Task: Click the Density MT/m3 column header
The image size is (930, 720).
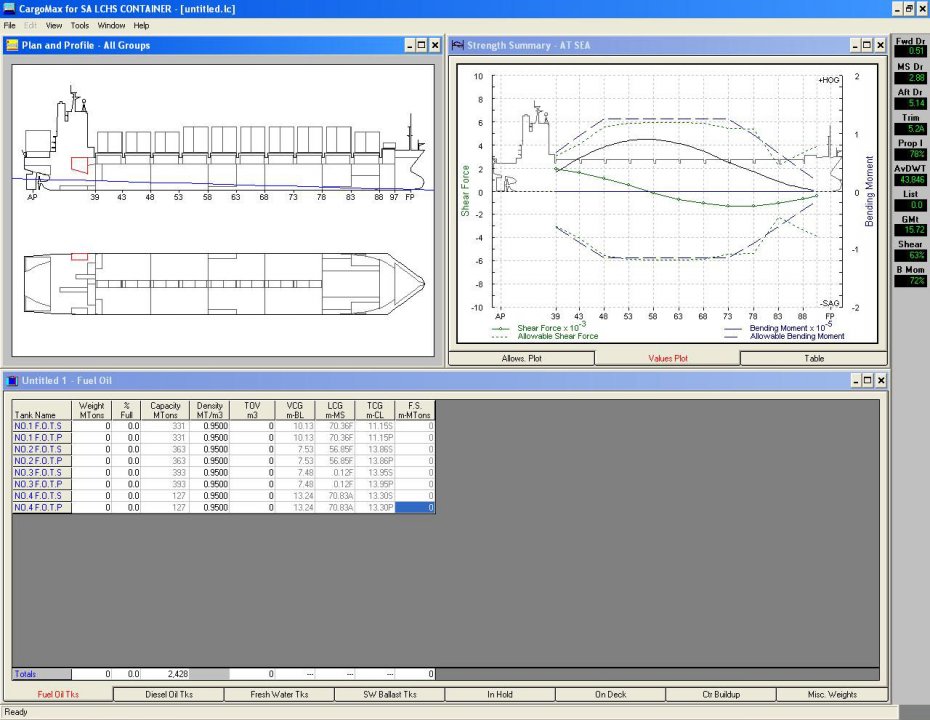Action: (x=209, y=410)
